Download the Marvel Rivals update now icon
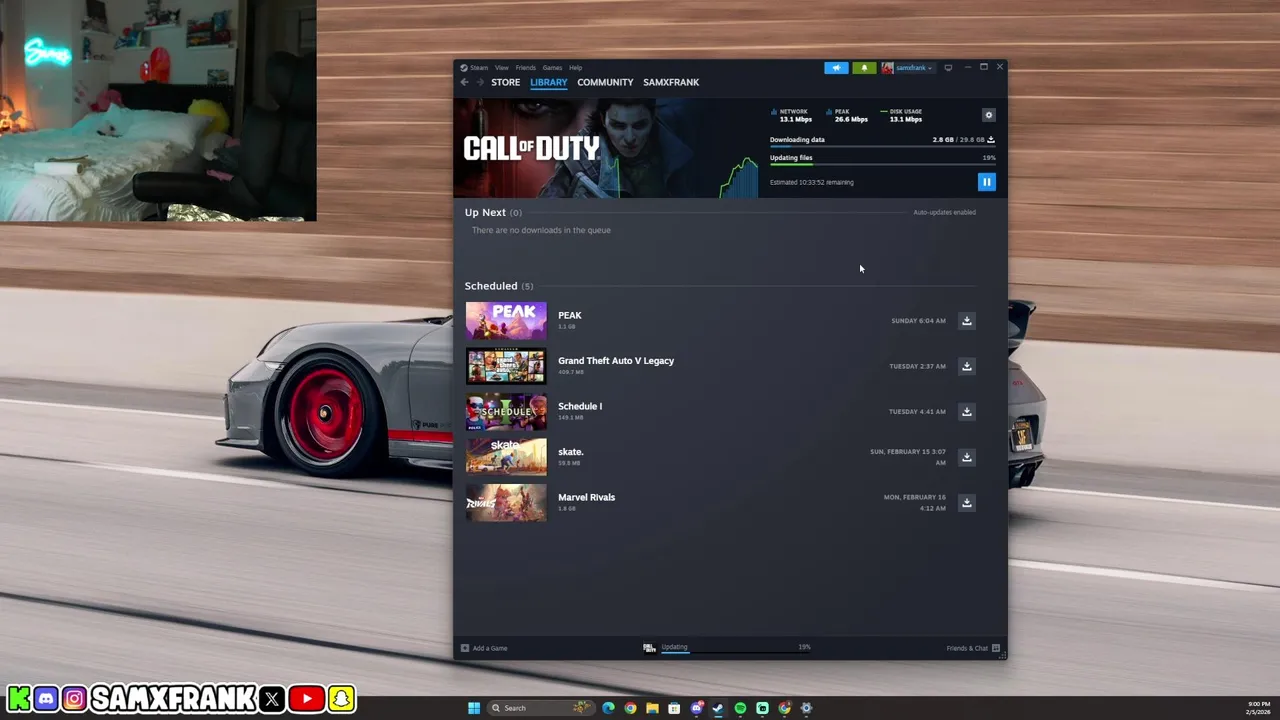This screenshot has width=1280, height=720. coord(966,503)
